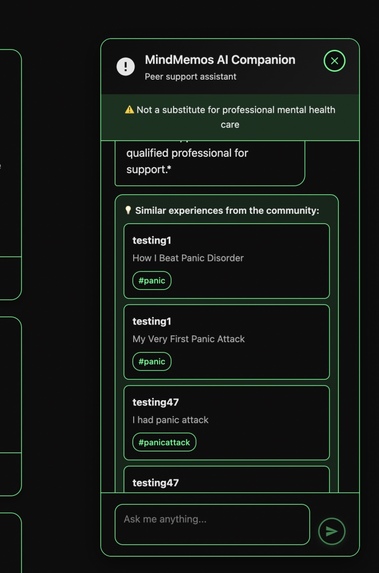
Task: Send the message with paper plane icon
Action: 331,531
